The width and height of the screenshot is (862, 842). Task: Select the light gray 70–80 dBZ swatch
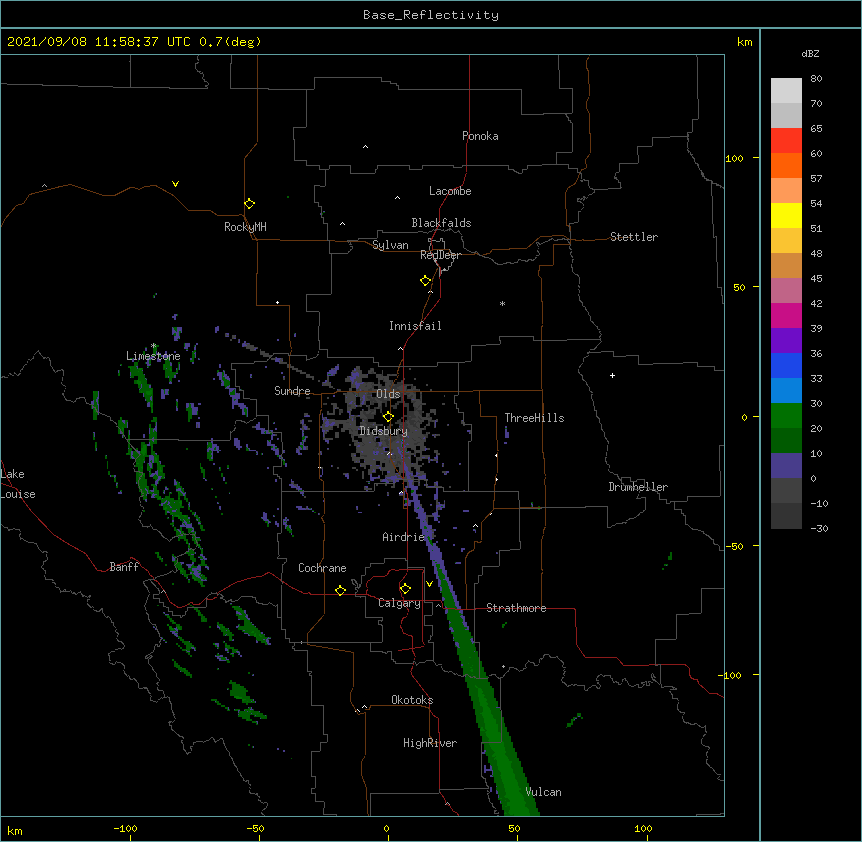(x=786, y=90)
